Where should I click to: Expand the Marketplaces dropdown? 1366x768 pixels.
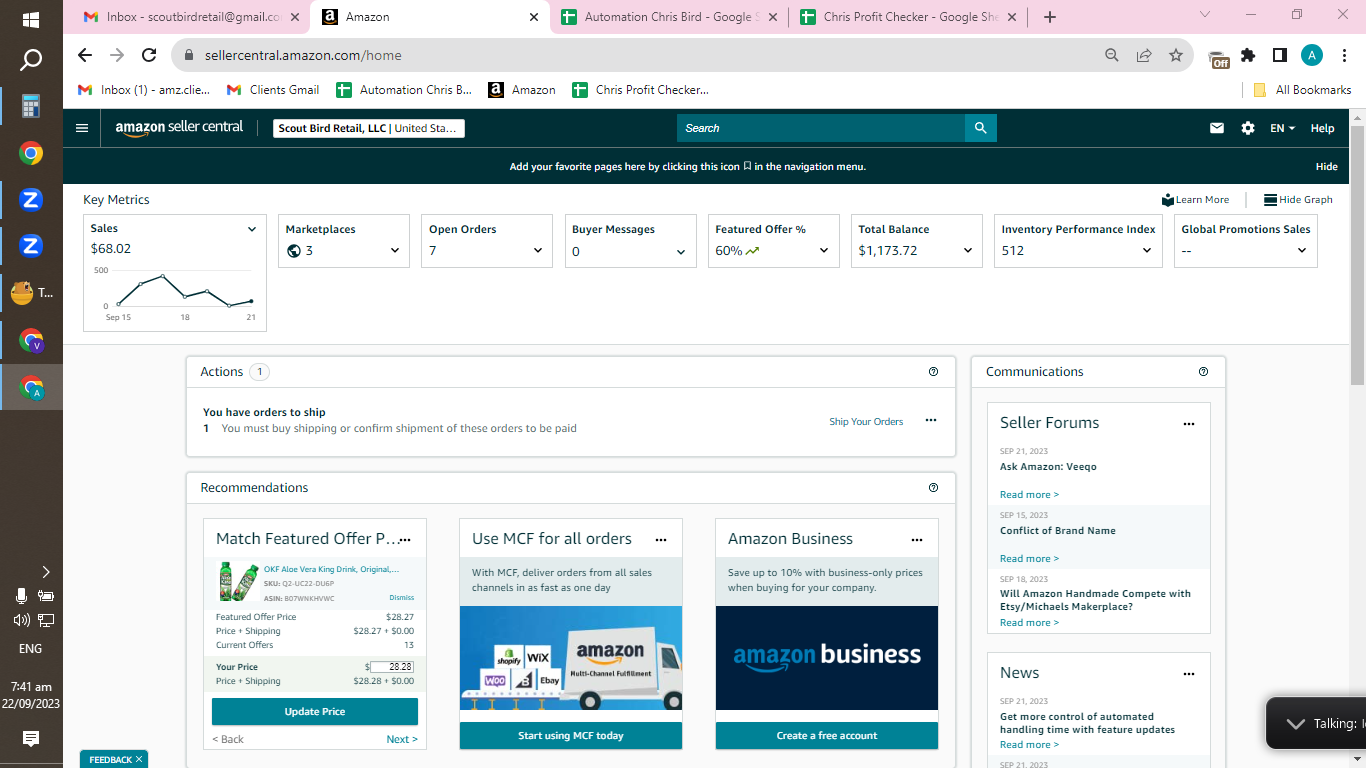tap(395, 251)
